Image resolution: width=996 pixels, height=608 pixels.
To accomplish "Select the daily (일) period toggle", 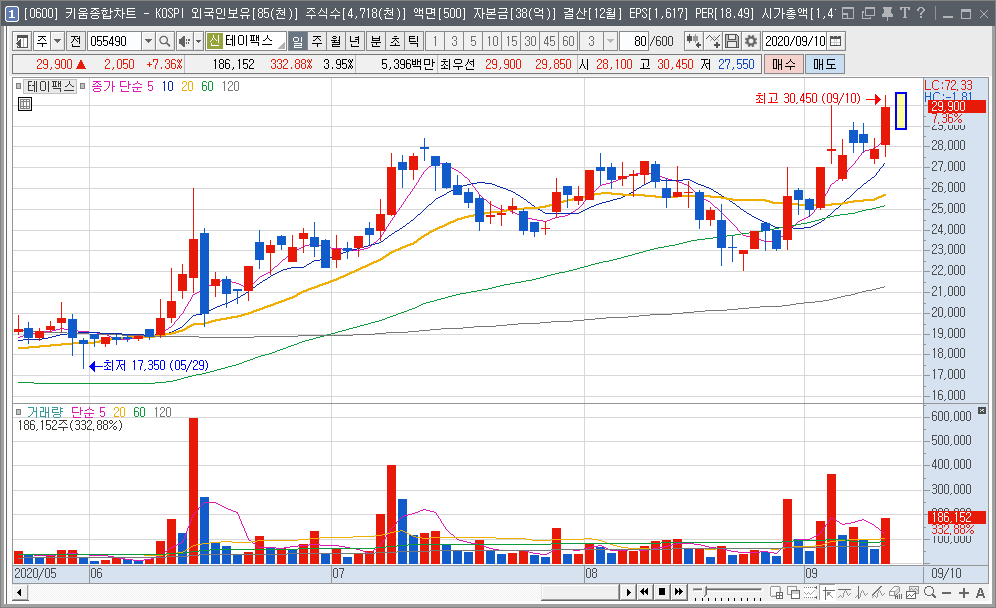I will 297,41.
